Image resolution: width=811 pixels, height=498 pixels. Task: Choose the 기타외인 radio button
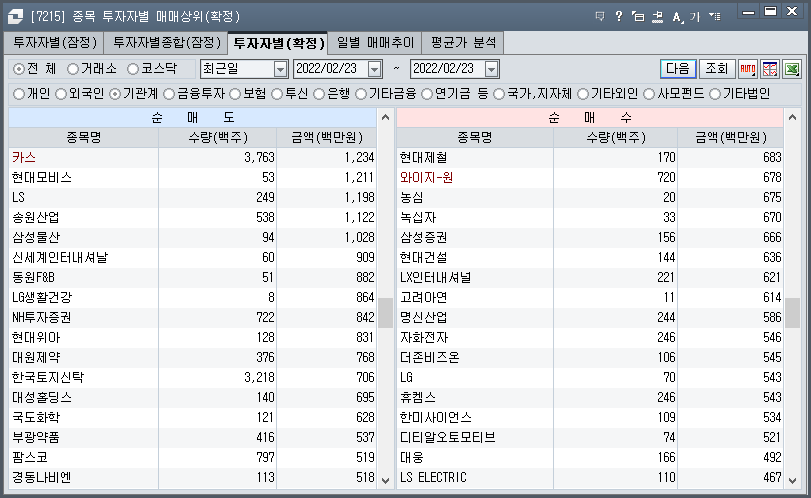[x=583, y=94]
